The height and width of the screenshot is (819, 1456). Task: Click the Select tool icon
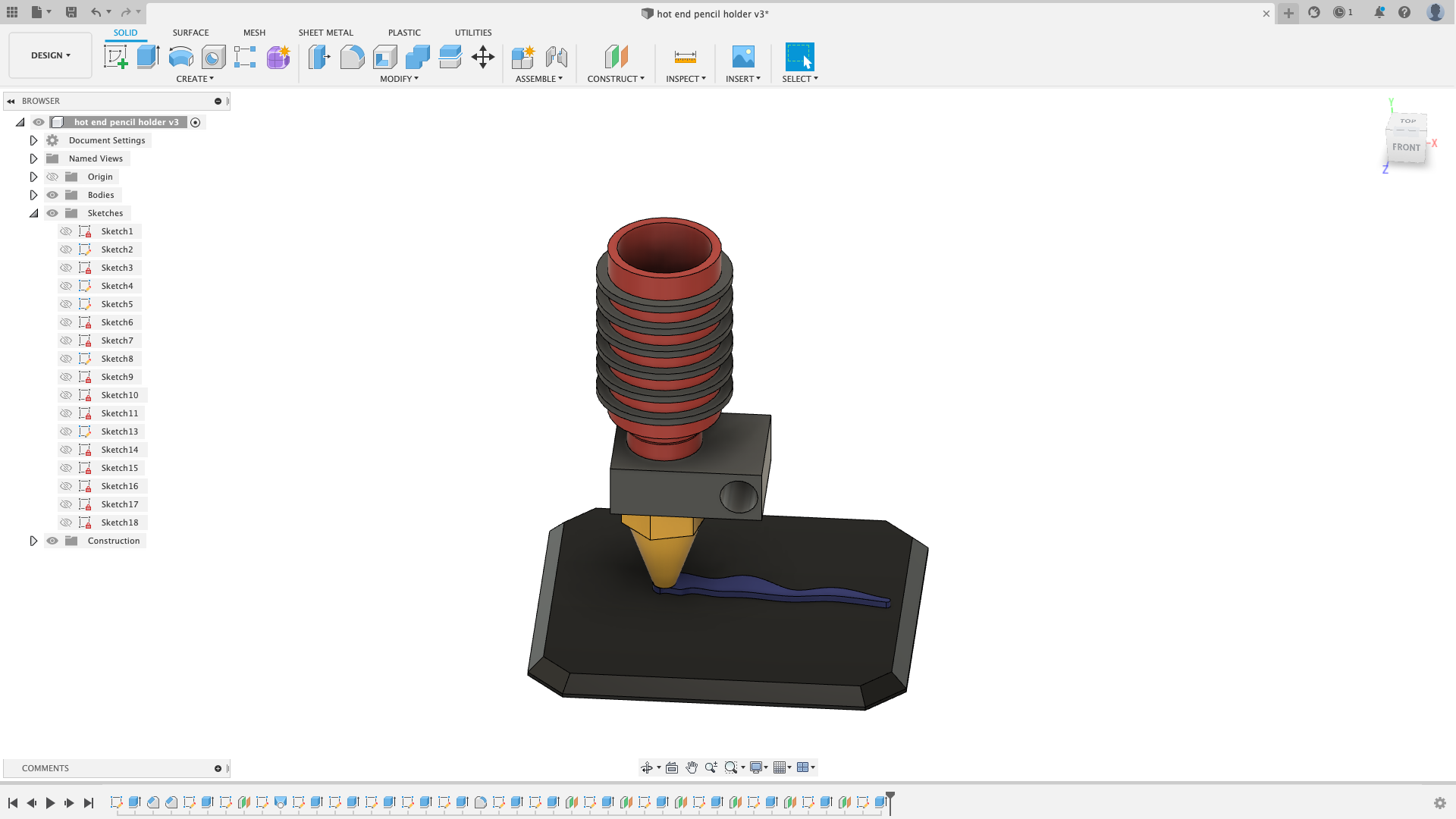pos(799,57)
